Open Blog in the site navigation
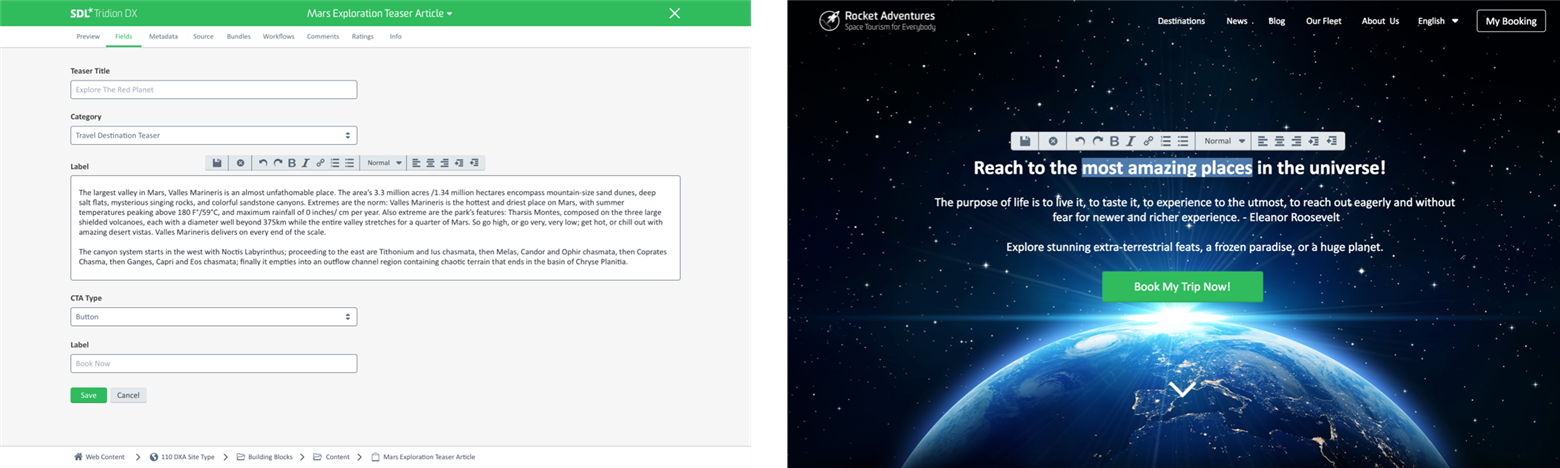This screenshot has width=1560, height=468. point(1277,21)
